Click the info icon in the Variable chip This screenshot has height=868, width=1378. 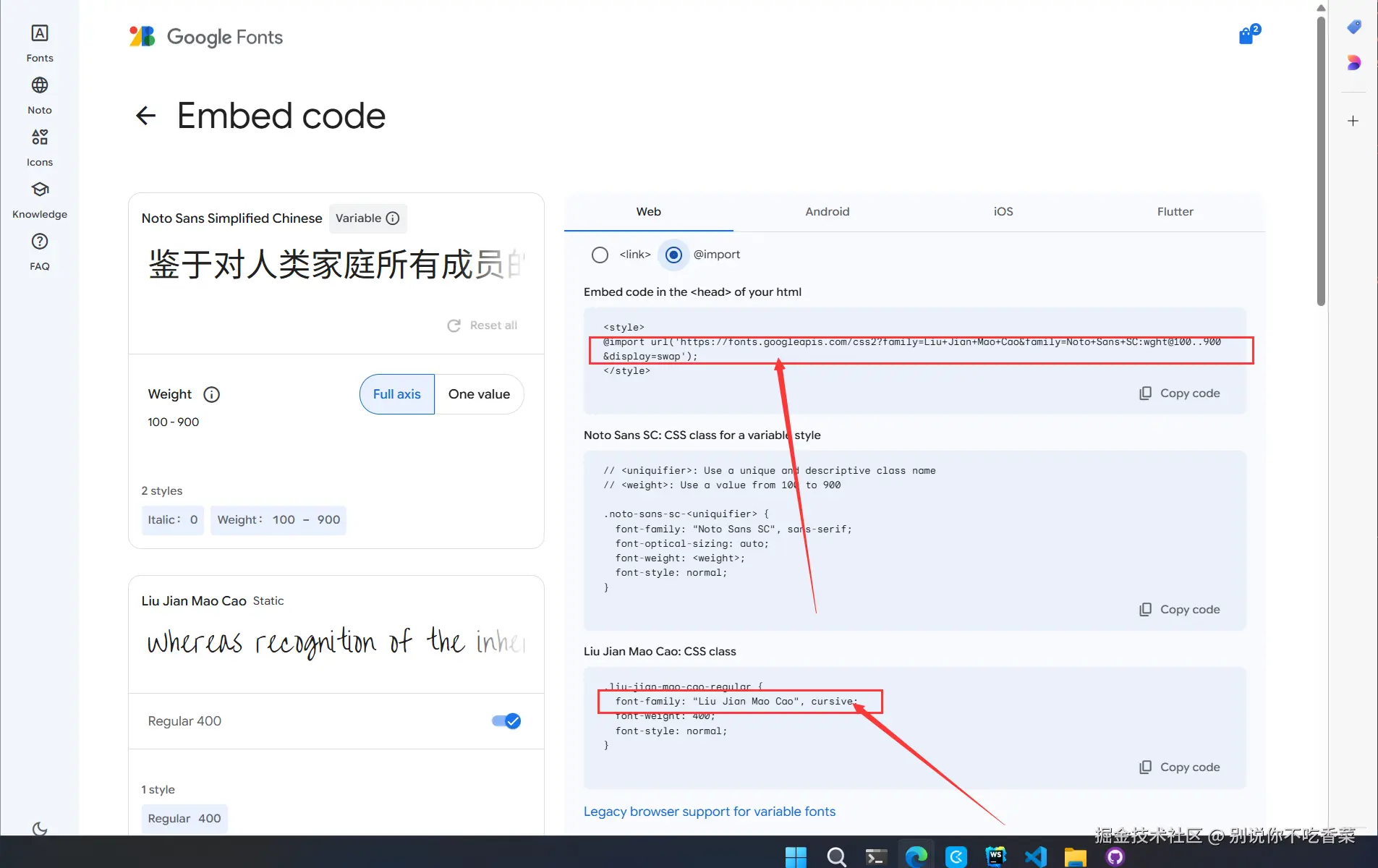point(393,218)
